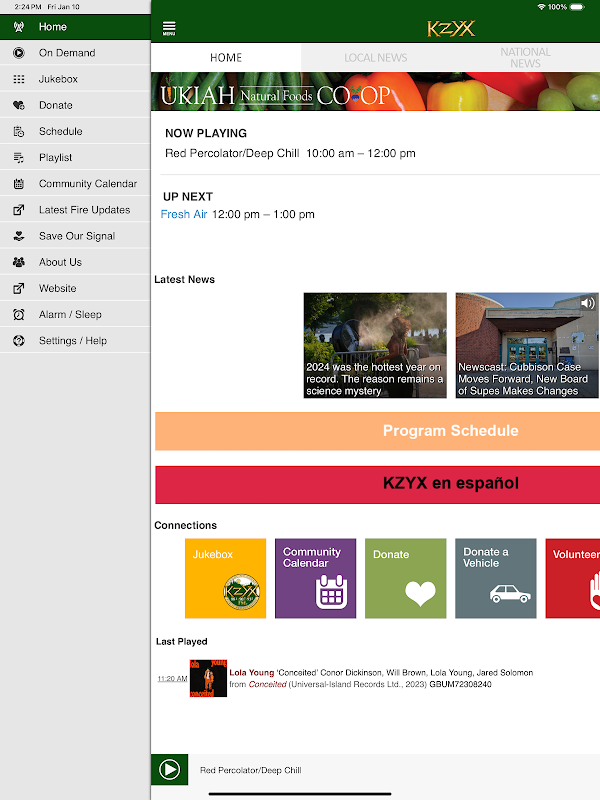Switch to the LOCAL NEWS tab
Screen dimensions: 600x800
[376, 58]
